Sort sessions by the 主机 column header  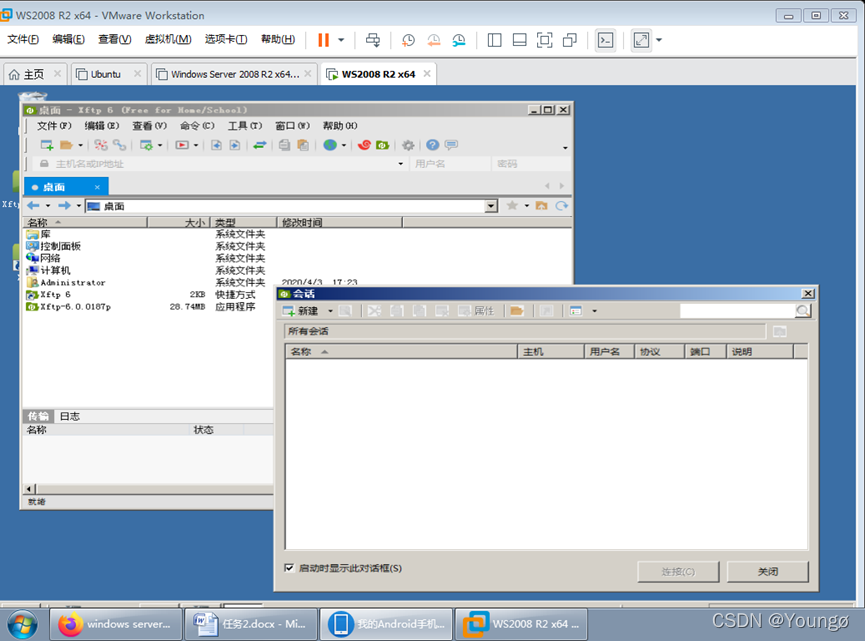tap(551, 351)
